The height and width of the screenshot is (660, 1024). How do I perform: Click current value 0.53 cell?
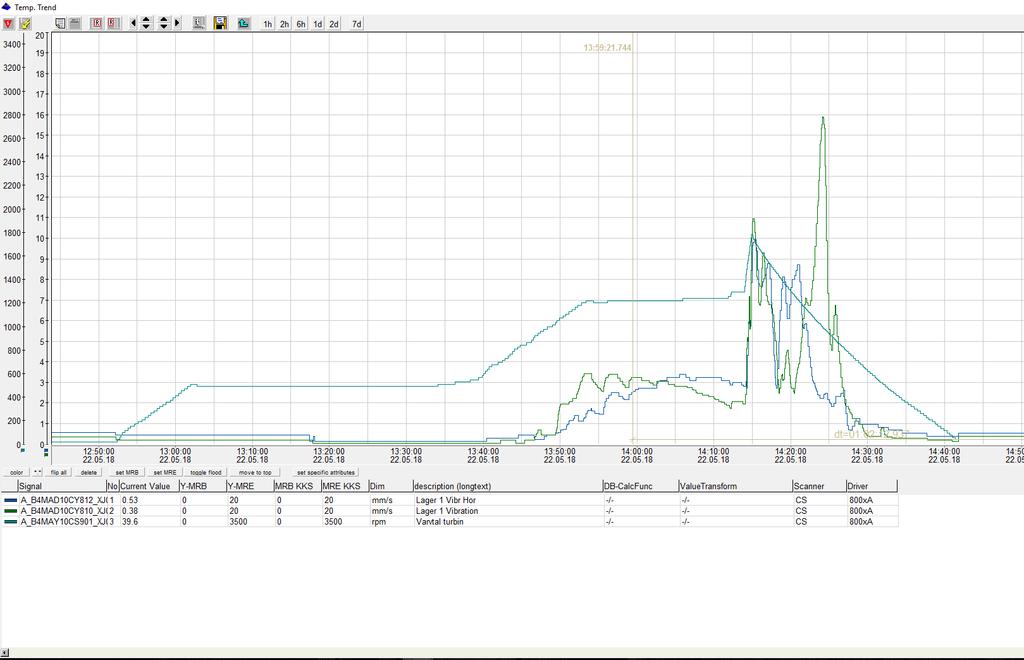tap(149, 500)
